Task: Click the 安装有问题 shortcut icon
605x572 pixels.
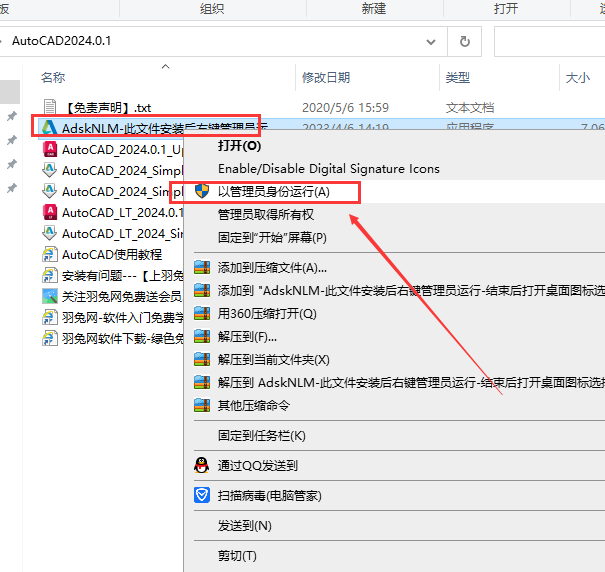Action: pyautogui.click(x=50, y=275)
